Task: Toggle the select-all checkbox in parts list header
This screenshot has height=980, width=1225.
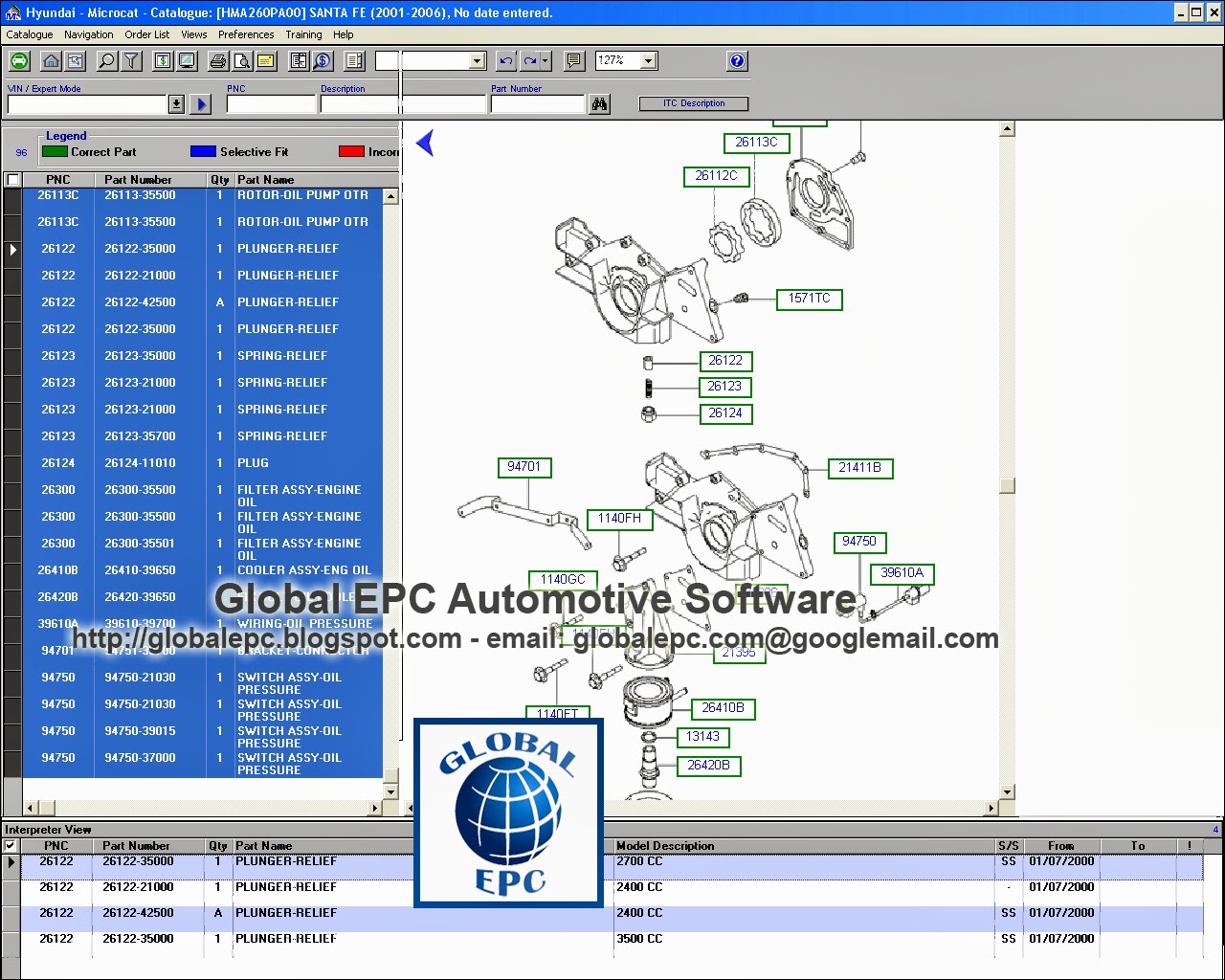Action: [x=13, y=180]
